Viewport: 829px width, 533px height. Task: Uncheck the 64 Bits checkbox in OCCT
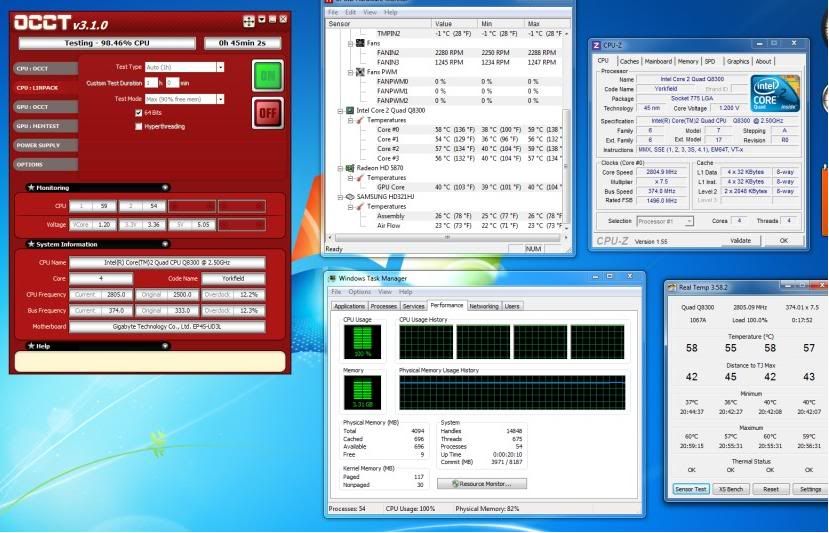[x=139, y=113]
